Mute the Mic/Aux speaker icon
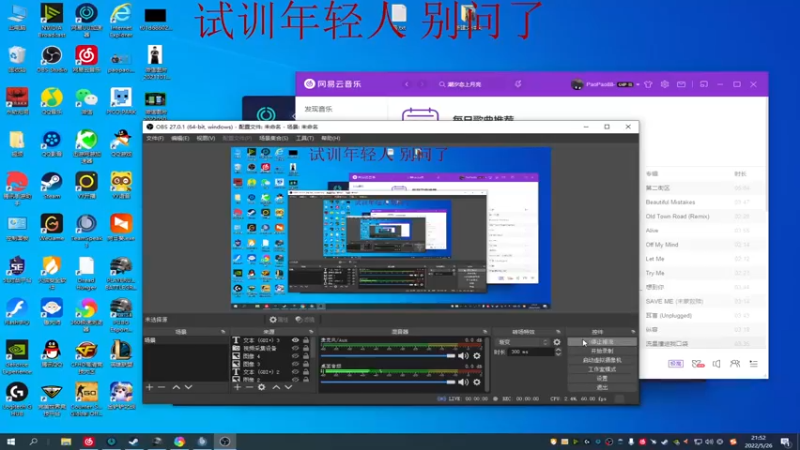Screen dimensions: 800x450 click(463, 356)
